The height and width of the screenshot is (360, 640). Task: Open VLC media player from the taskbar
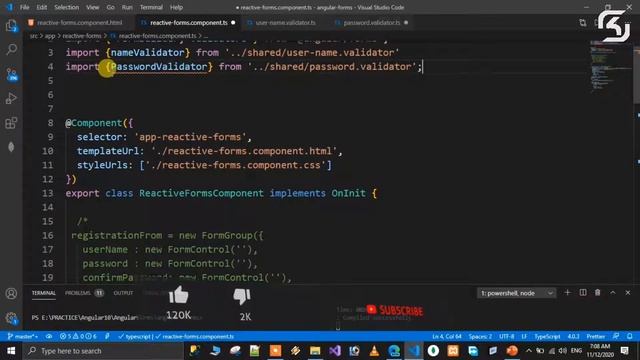coord(374,351)
